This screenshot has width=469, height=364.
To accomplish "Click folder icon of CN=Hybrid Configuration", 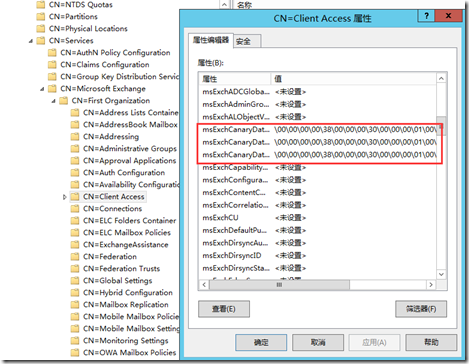I will pyautogui.click(x=75, y=293).
